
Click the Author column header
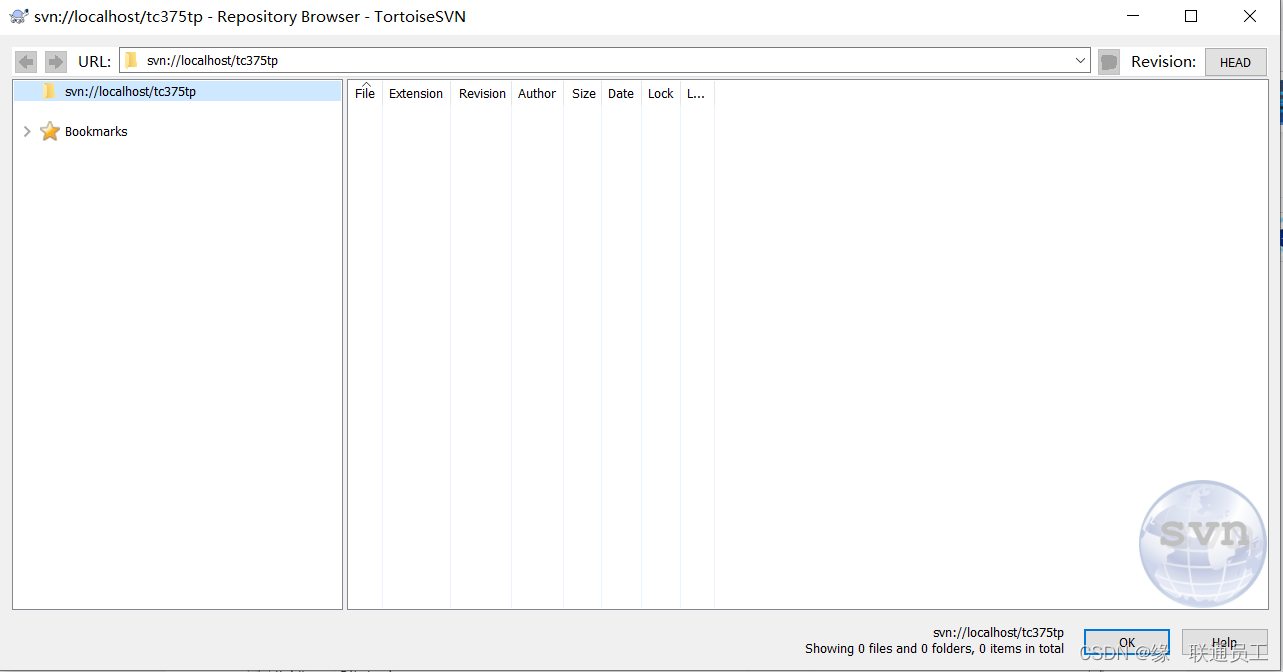pos(536,93)
